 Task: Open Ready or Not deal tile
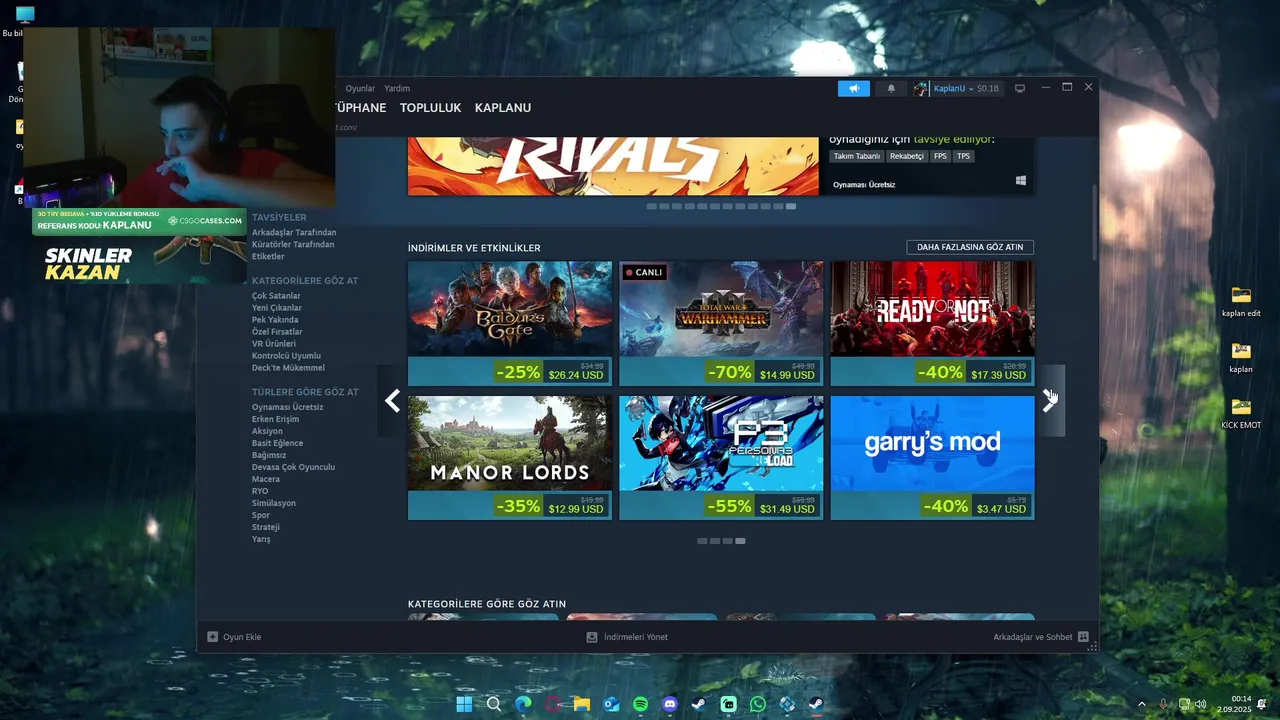(x=932, y=324)
